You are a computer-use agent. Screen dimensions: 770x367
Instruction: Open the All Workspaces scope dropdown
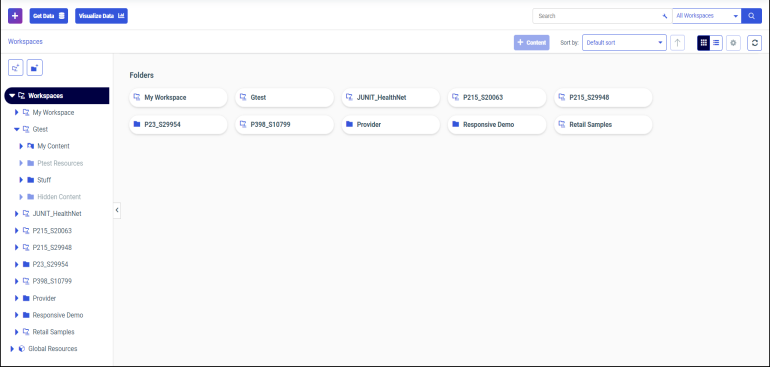(707, 16)
